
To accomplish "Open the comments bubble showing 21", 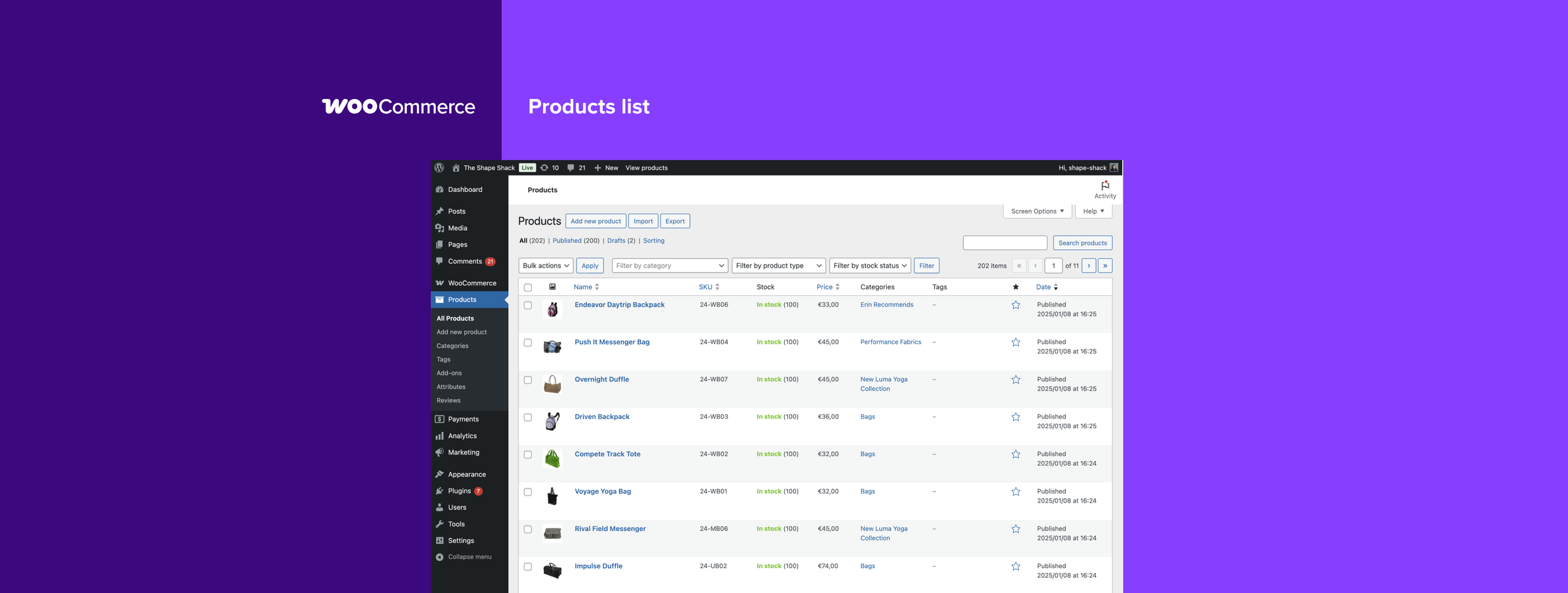I will click(x=571, y=168).
